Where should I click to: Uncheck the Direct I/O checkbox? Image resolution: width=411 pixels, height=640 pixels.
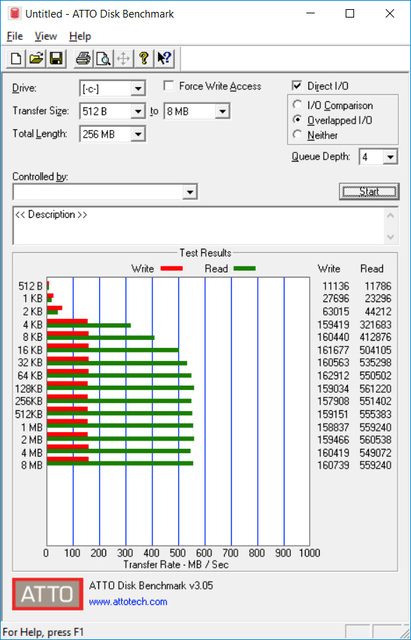coord(297,86)
